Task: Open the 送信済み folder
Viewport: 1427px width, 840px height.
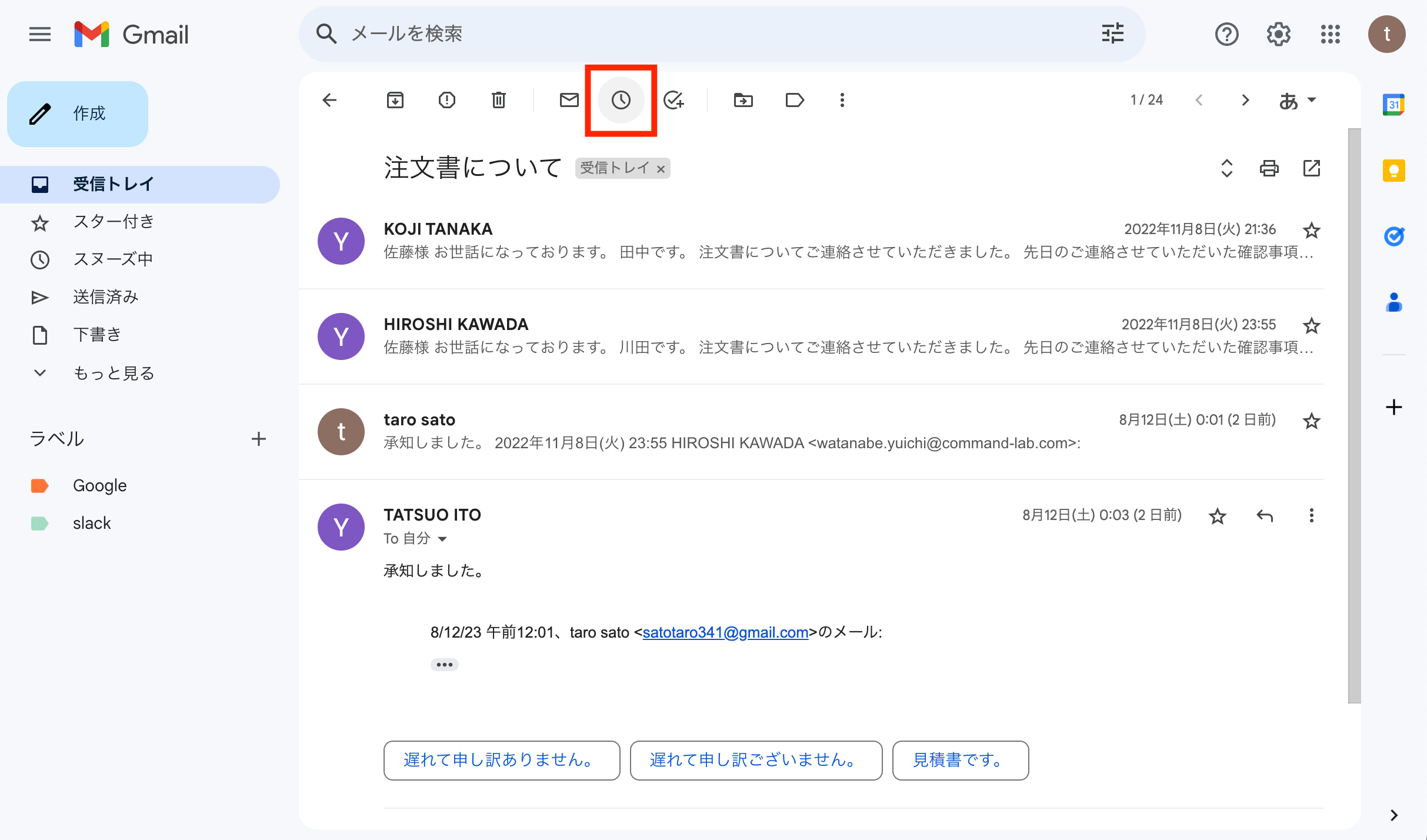Action: 140,297
